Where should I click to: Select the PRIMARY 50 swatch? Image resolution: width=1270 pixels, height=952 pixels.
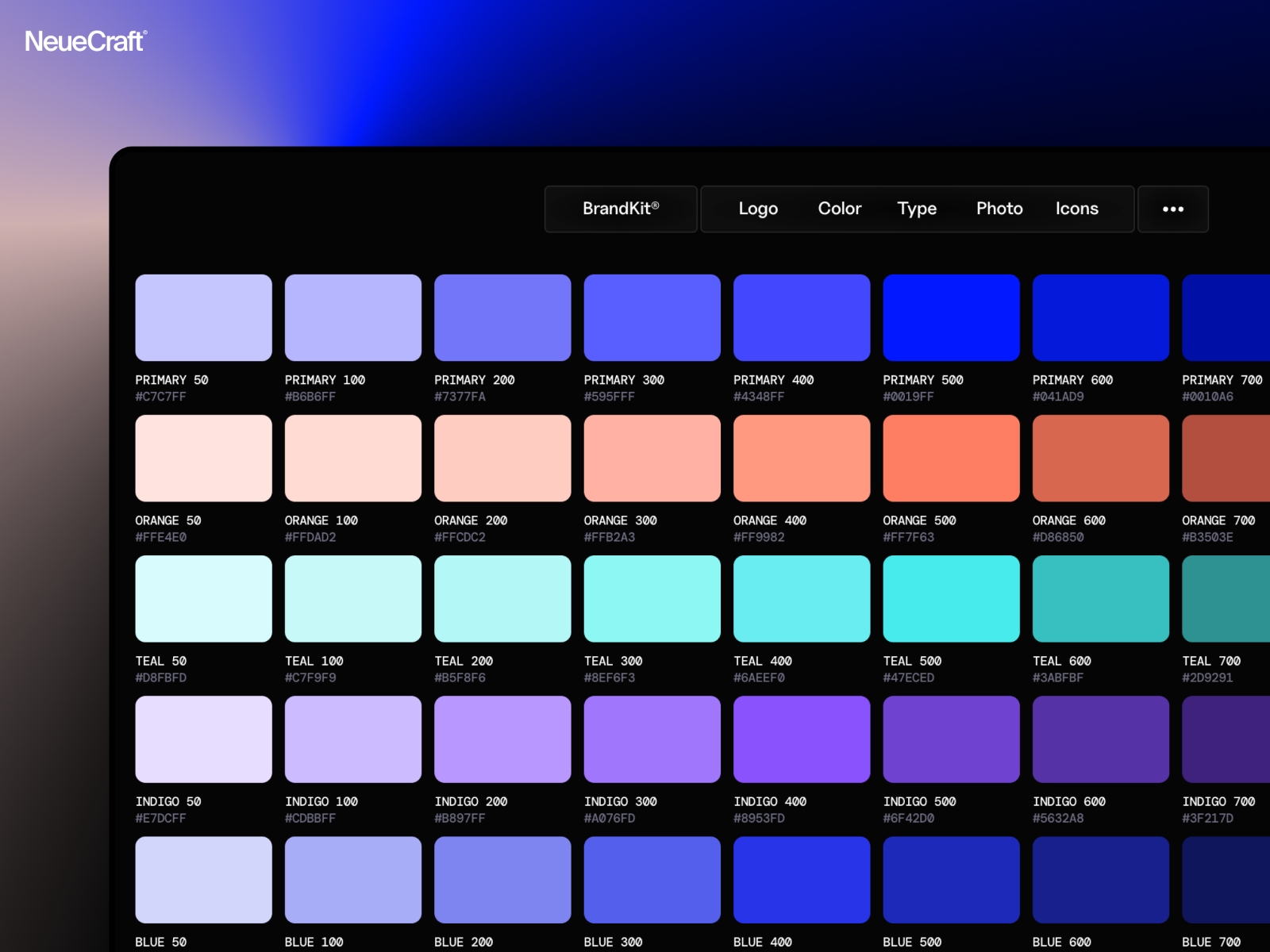[203, 317]
